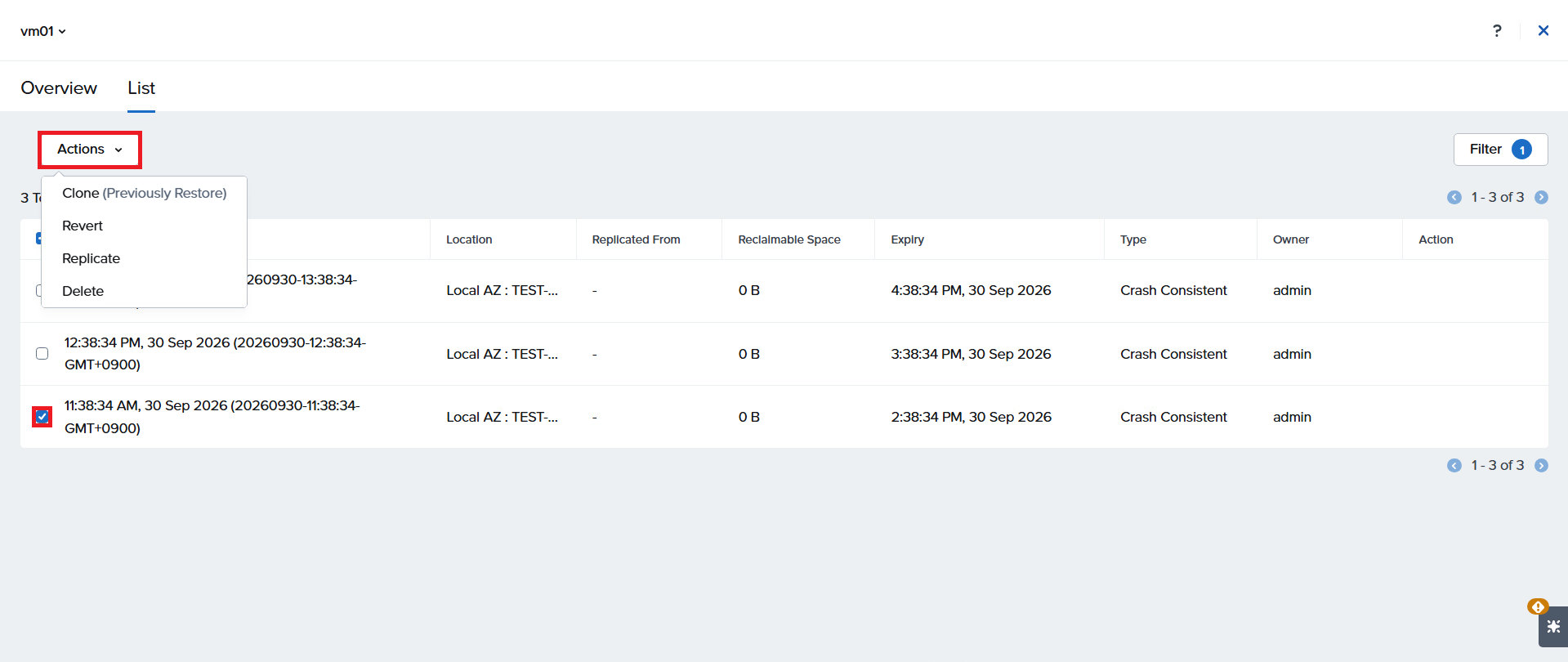Go to previous page in bottom pagination
1568x662 pixels.
pyautogui.click(x=1454, y=465)
